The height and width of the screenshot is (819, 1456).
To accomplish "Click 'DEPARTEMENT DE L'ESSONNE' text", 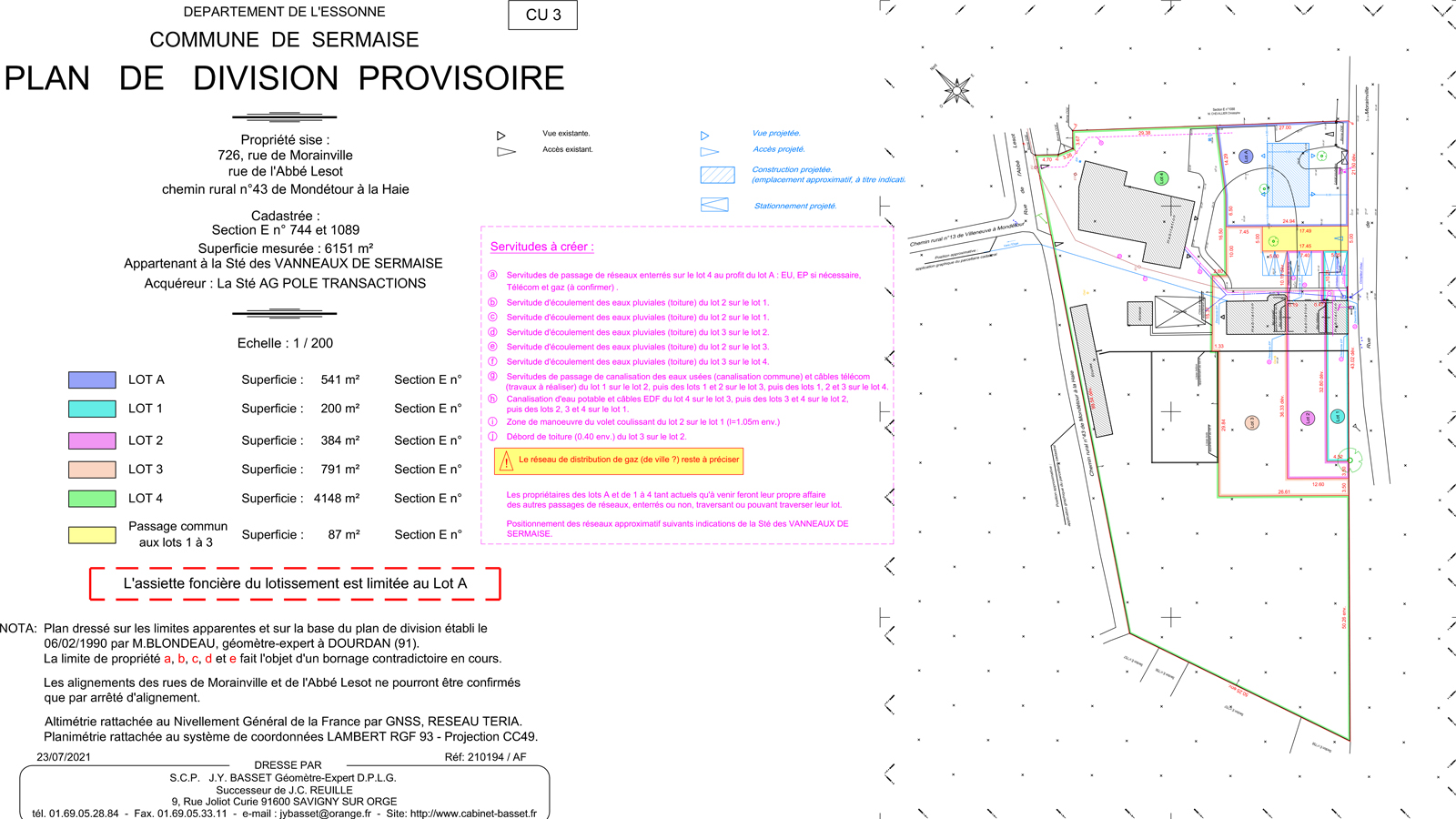I will [x=284, y=12].
